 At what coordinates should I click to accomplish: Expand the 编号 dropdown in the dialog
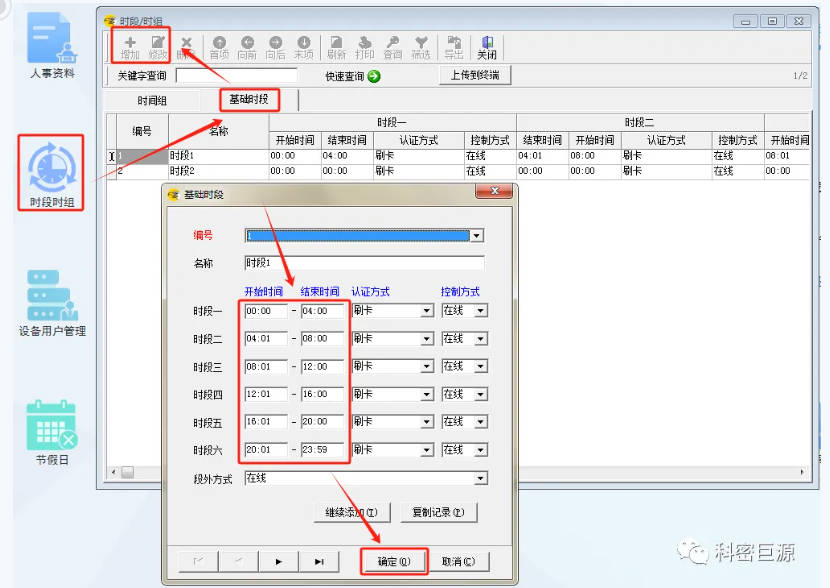477,236
